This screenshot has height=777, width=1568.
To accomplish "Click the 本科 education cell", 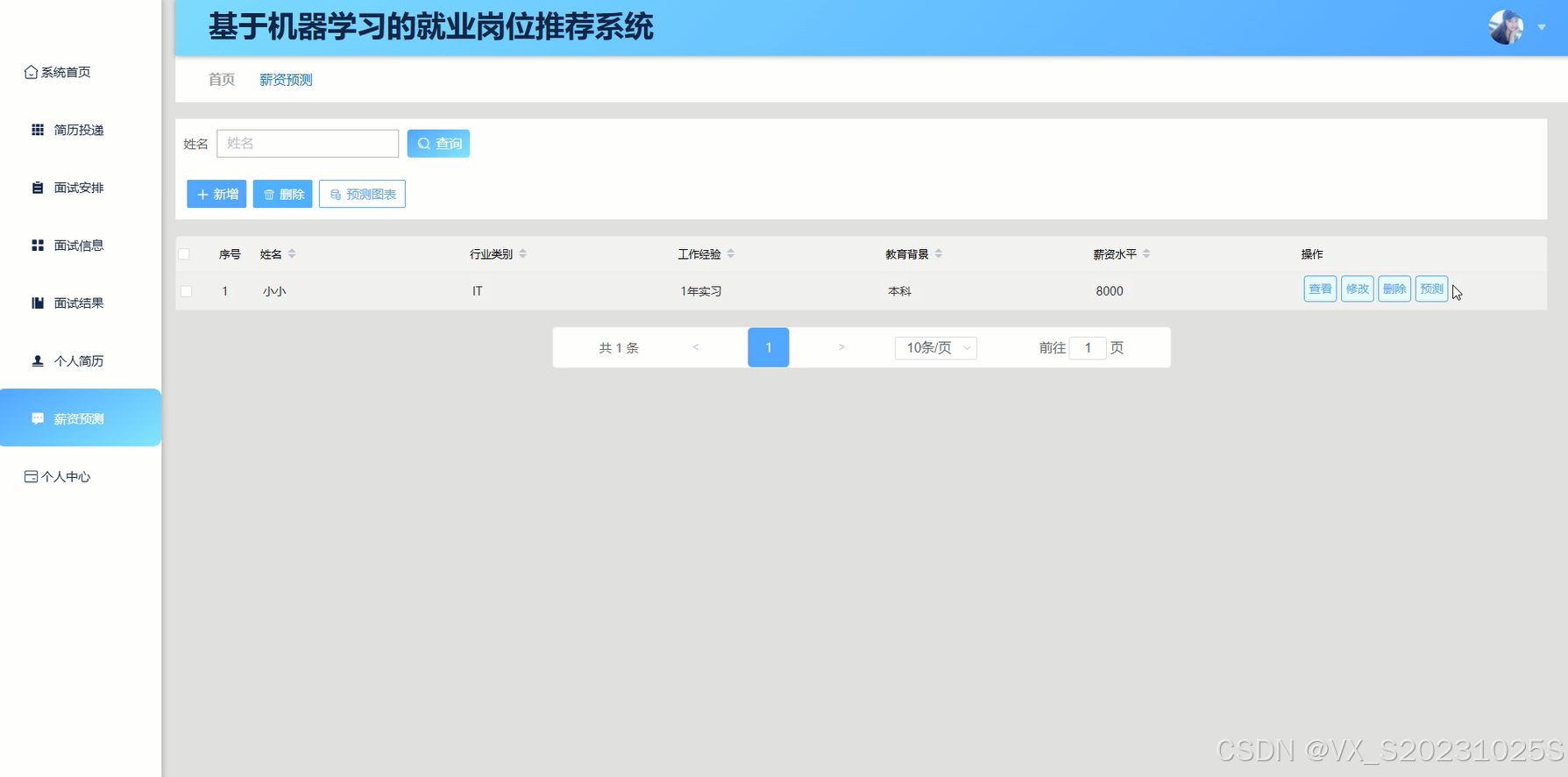I will (x=900, y=291).
